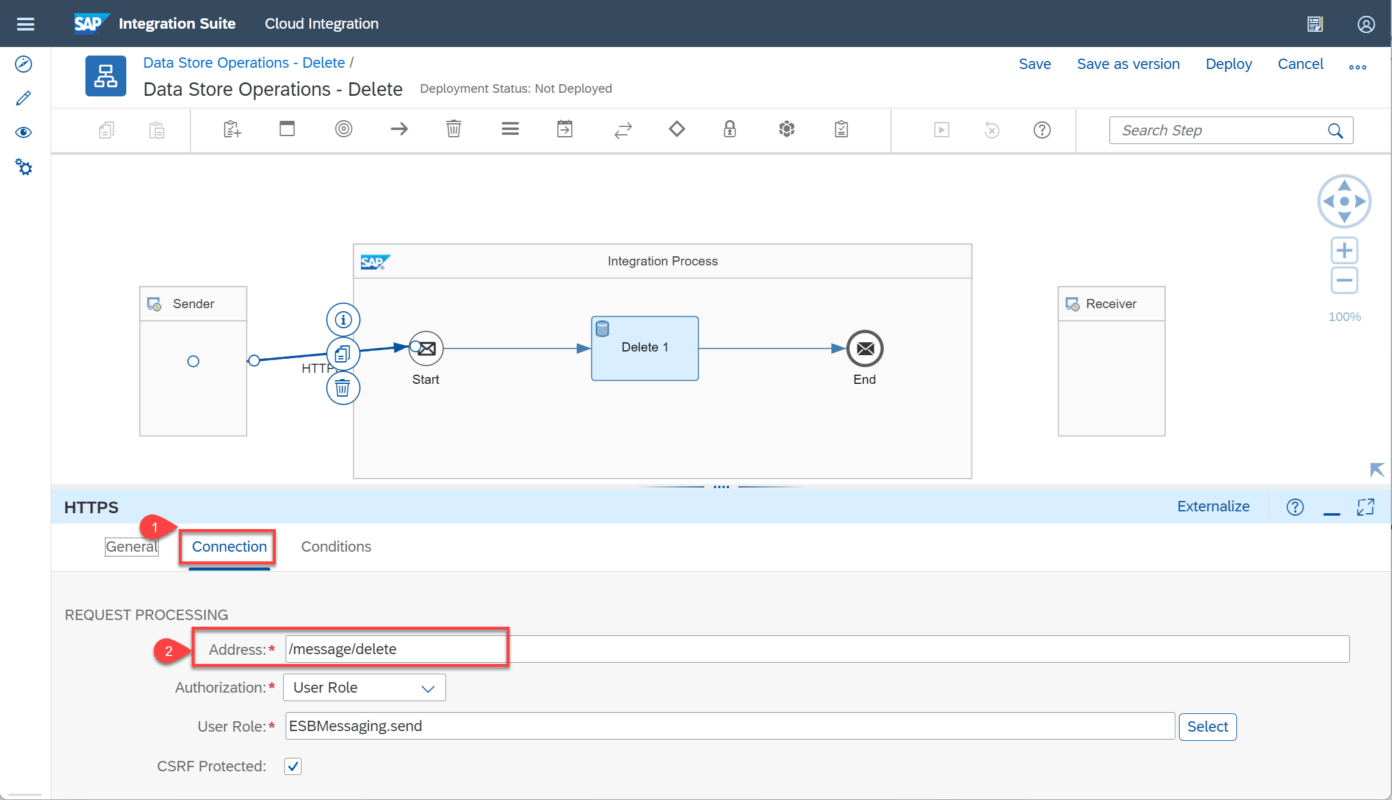The width and height of the screenshot is (1392, 800).
Task: Click the Copy toolbar icon
Action: pyautogui.click(x=107, y=130)
